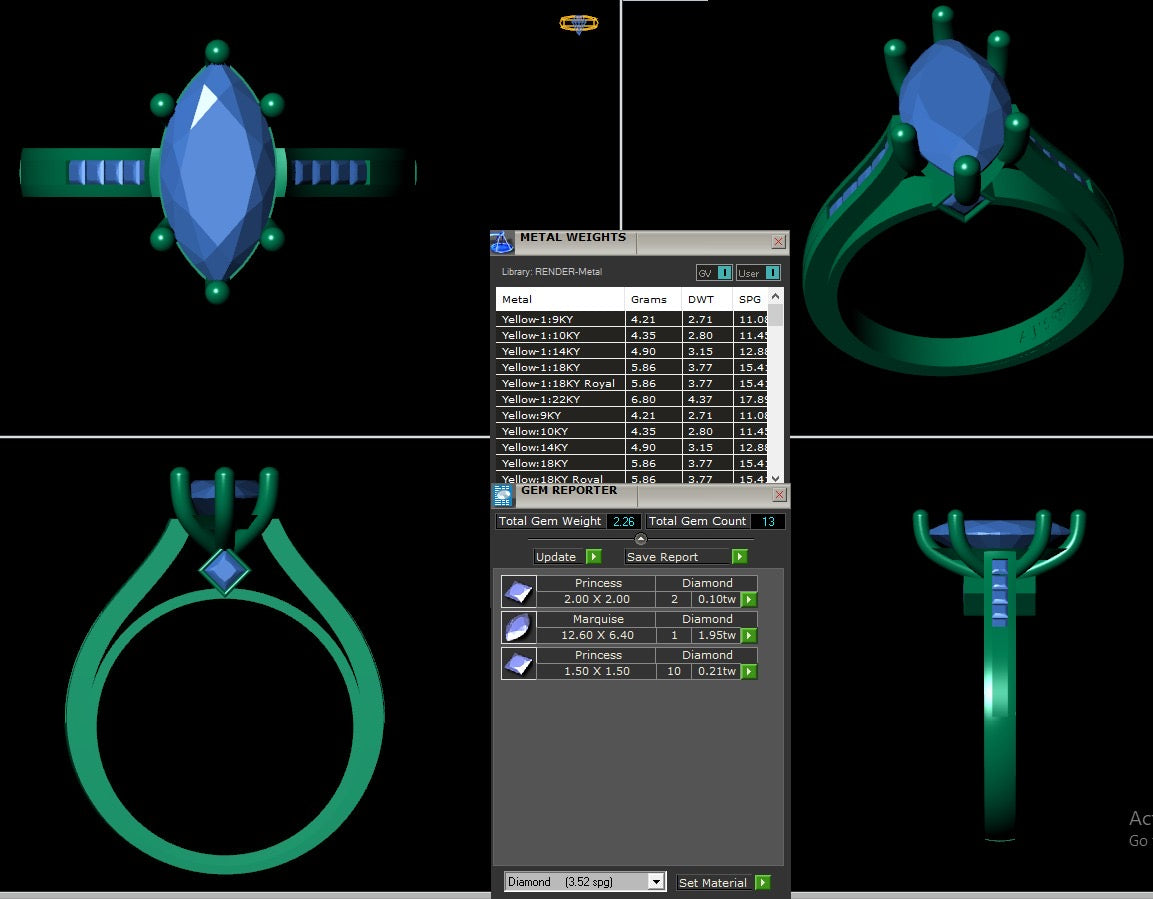Select the Yellow:10KY metal row
The height and width of the screenshot is (899, 1153).
coord(632,431)
